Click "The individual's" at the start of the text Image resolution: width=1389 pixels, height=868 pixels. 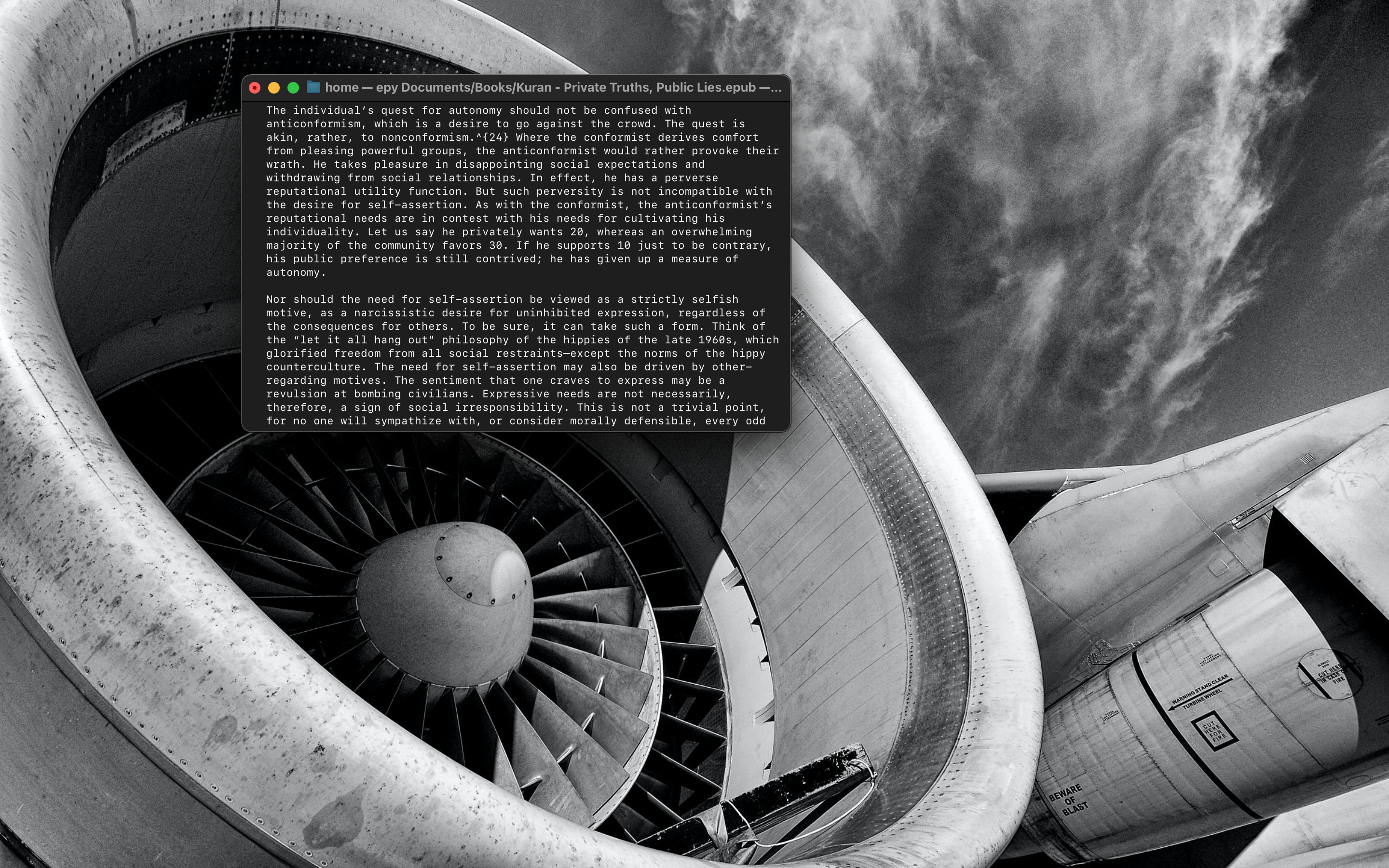[320, 110]
